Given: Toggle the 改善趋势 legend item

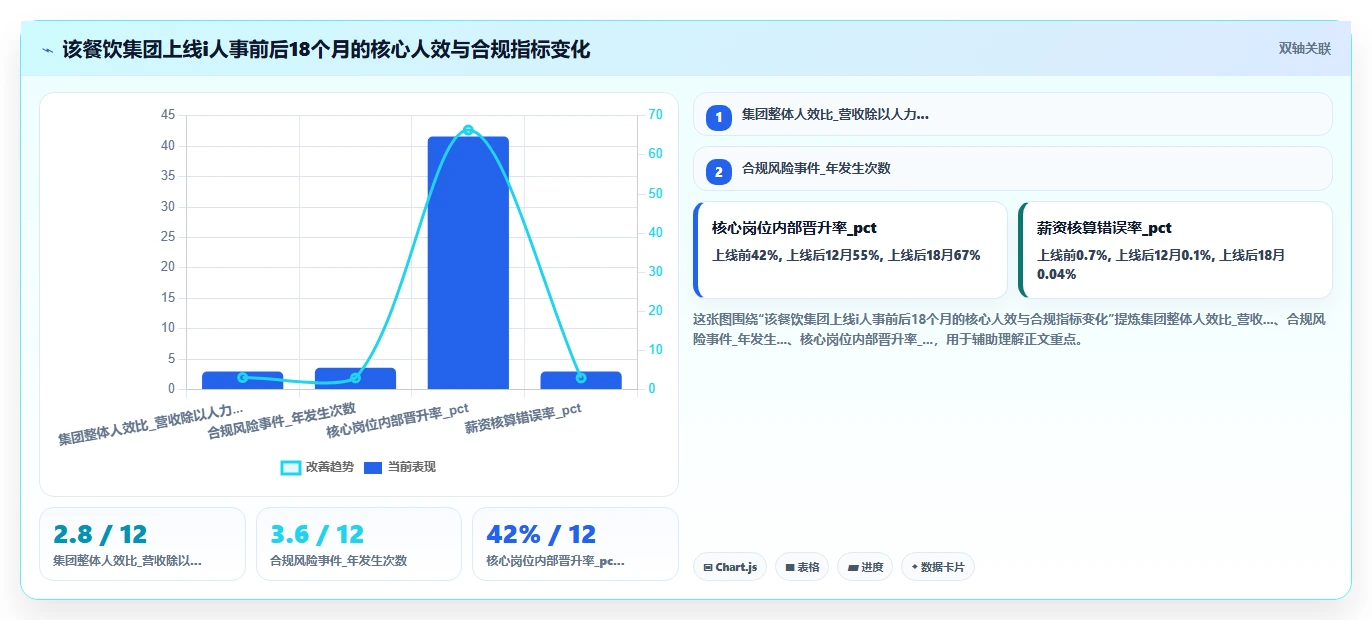Looking at the screenshot, I should pyautogui.click(x=317, y=467).
